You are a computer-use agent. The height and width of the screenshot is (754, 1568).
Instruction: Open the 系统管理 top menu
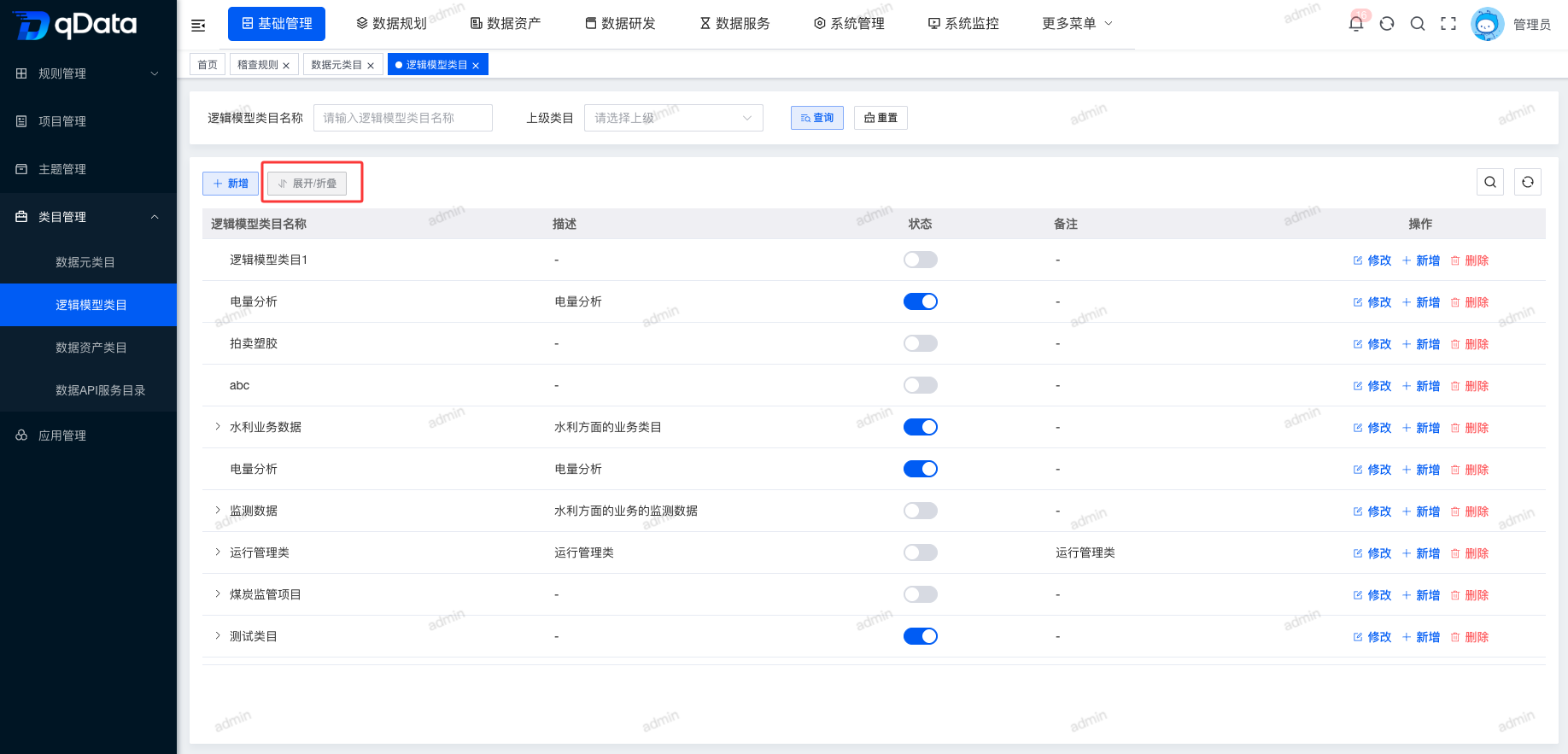pyautogui.click(x=849, y=24)
